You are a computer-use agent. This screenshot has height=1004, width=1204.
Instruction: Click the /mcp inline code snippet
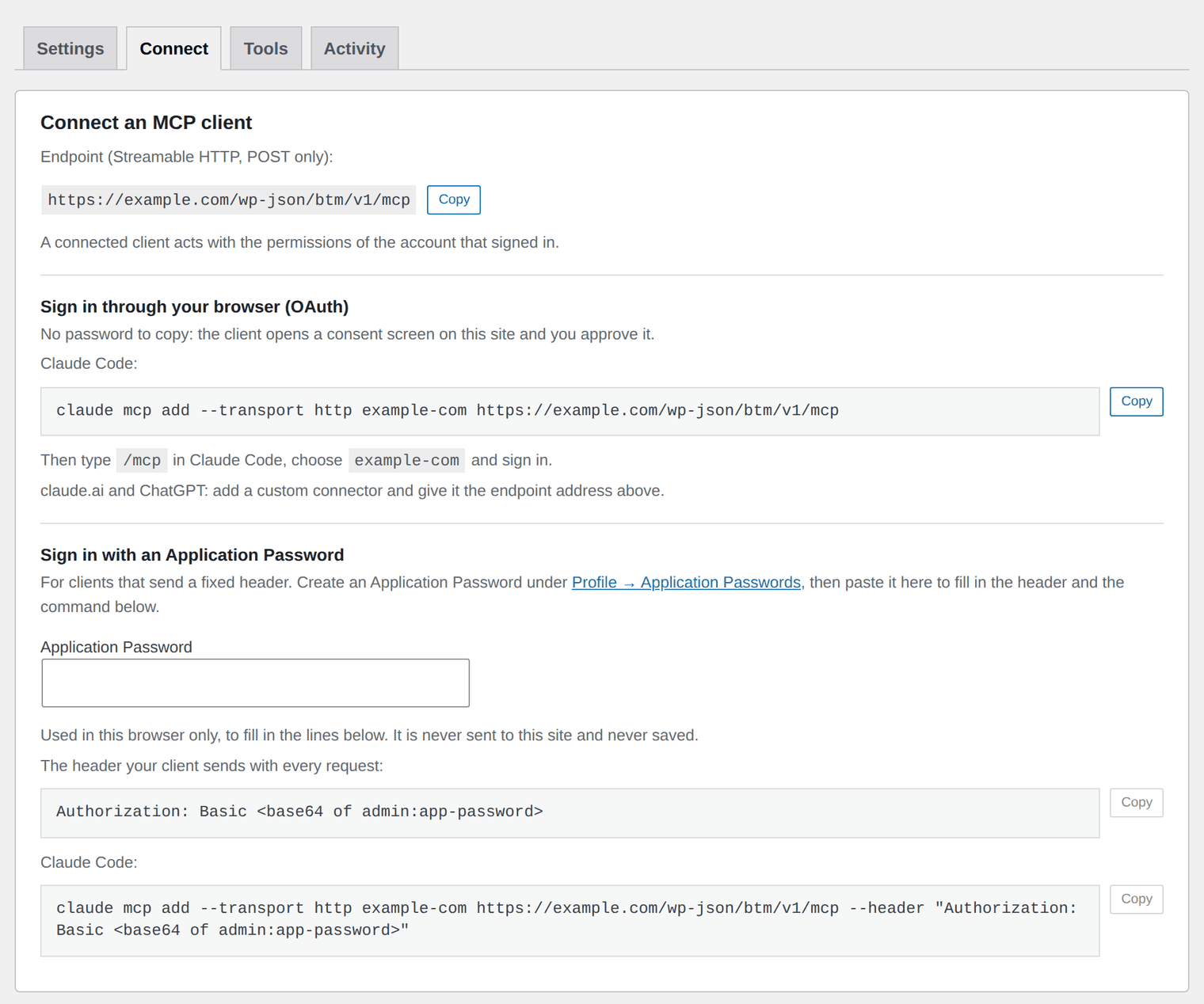pos(142,460)
